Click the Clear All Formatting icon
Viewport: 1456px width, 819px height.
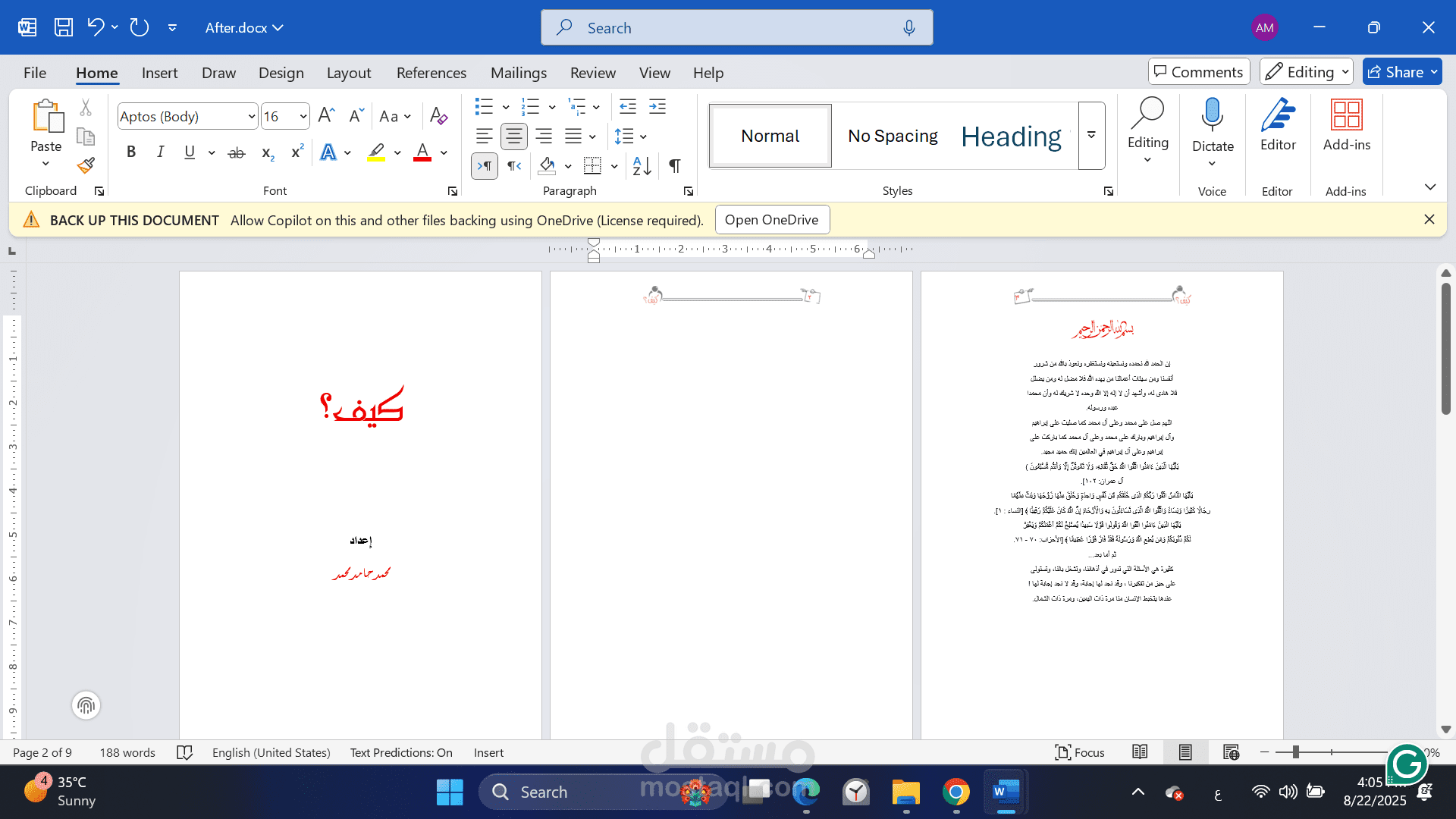click(x=438, y=116)
